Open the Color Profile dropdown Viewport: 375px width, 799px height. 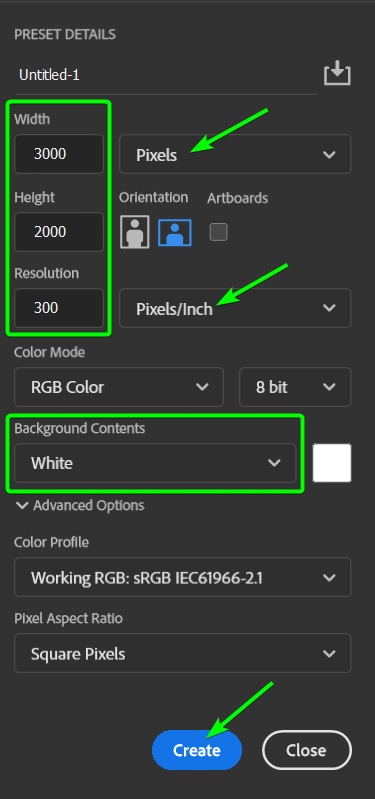[182, 577]
